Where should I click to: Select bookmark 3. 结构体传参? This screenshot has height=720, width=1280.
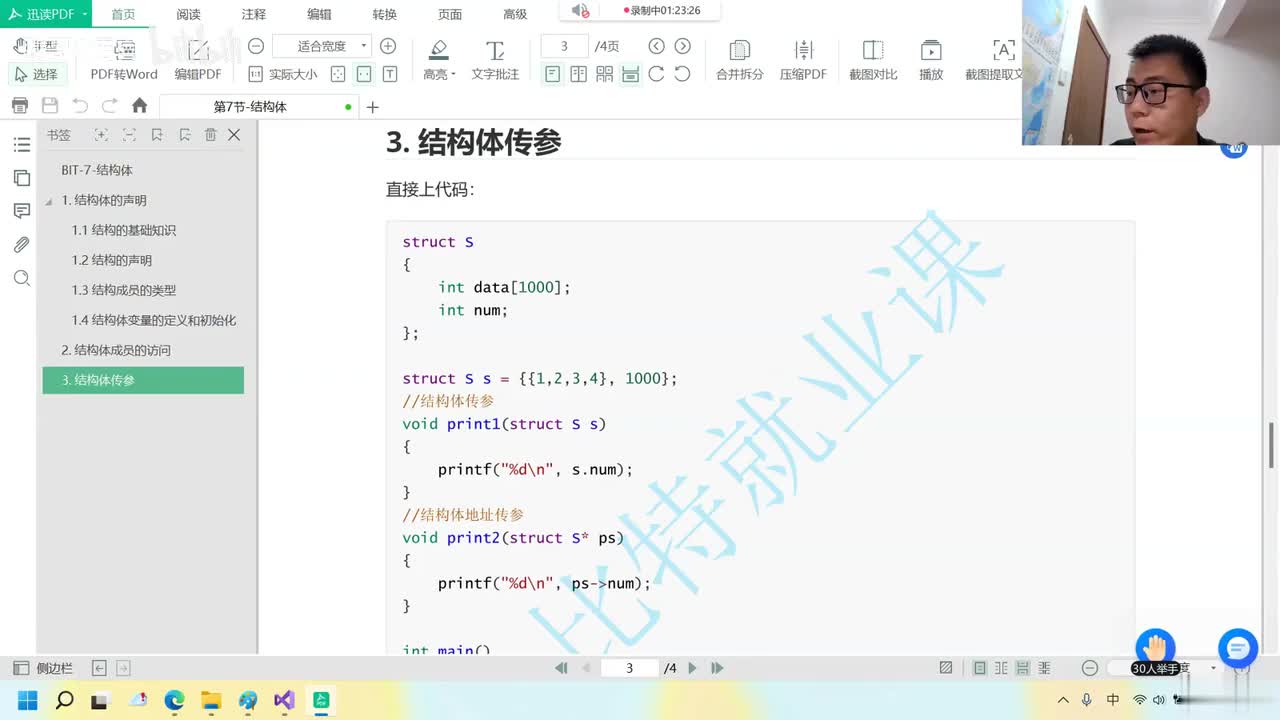pyautogui.click(x=143, y=380)
